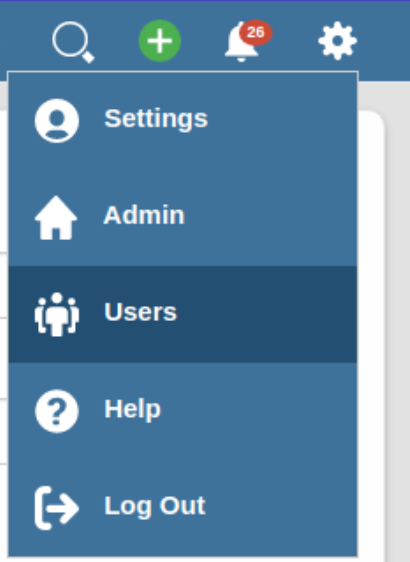
Task: Open notifications bell icon
Action: [241, 44]
